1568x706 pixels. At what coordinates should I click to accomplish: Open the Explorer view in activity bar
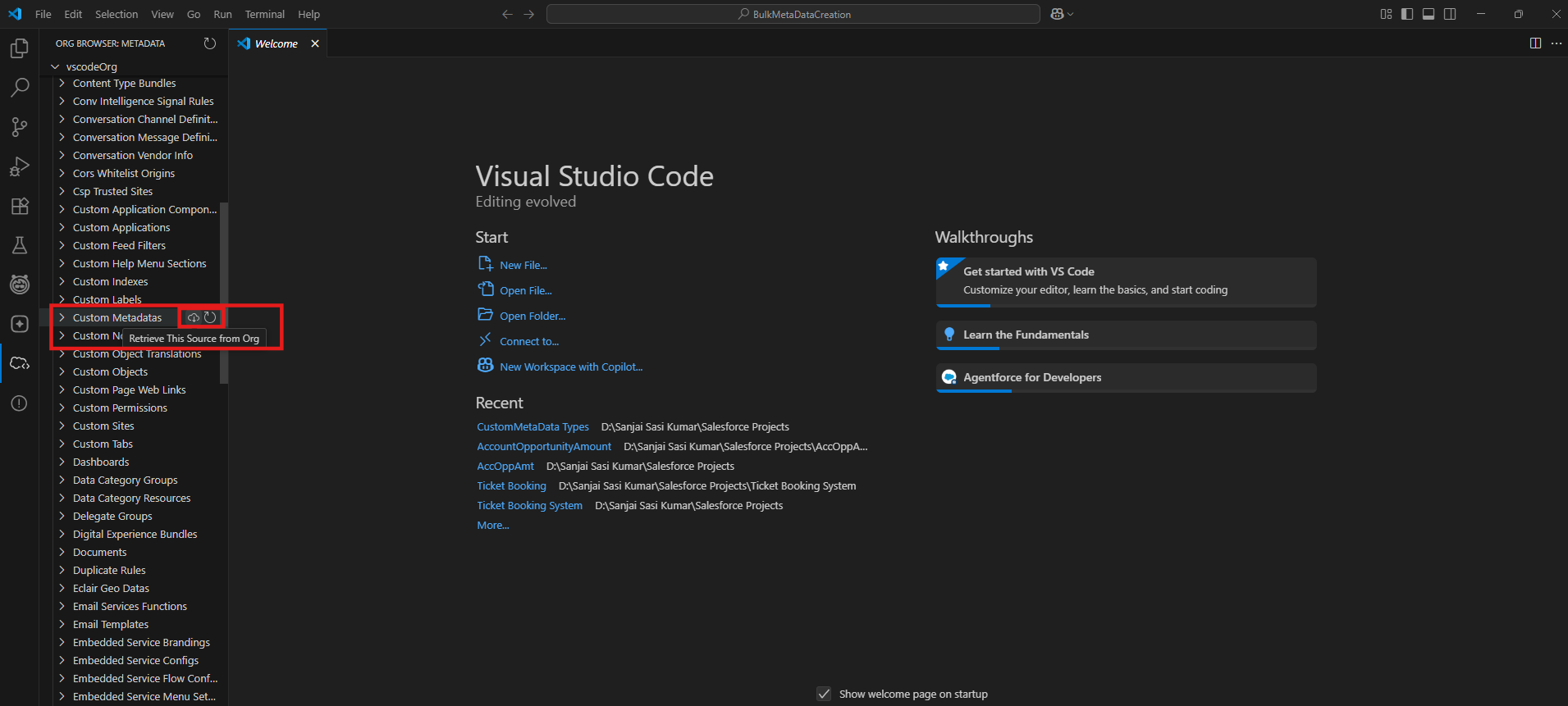[x=20, y=49]
